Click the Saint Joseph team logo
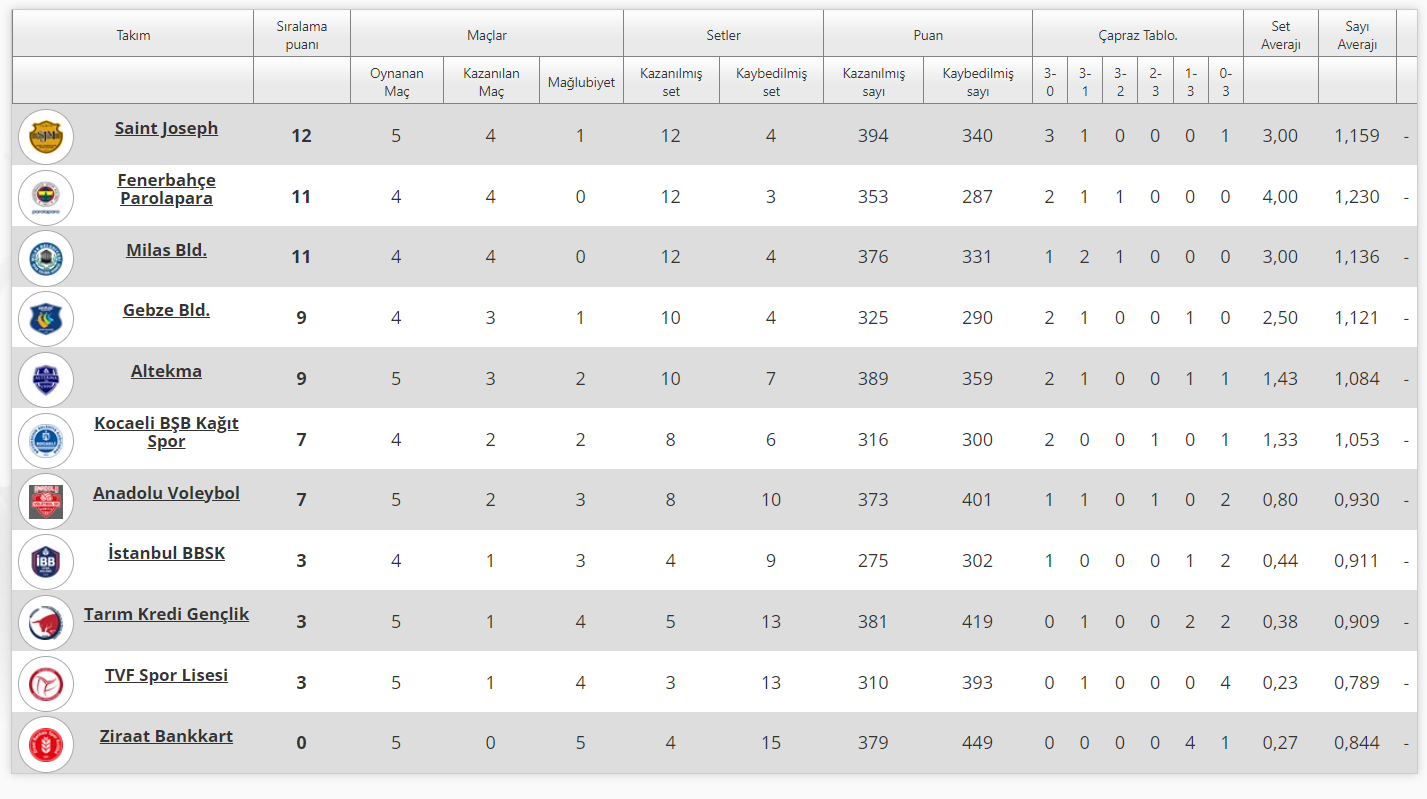 [46, 136]
